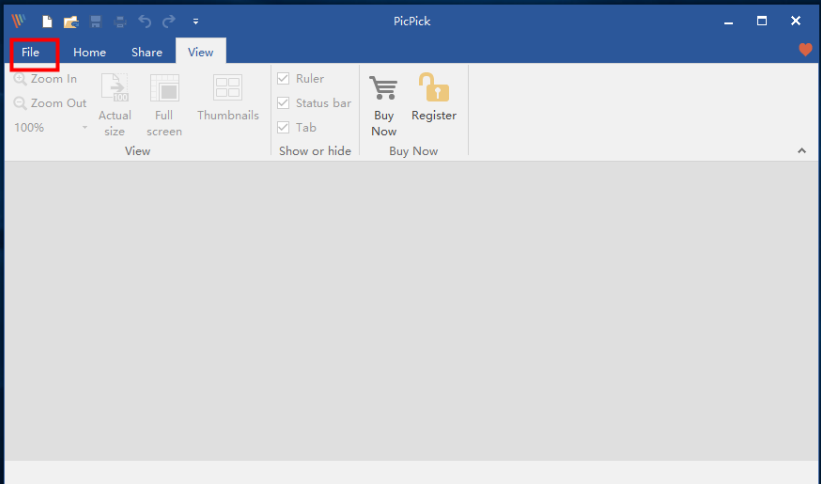Screen dimensions: 821x484
Task: Click the Print icon in quick access toolbar
Action: [x=119, y=21]
